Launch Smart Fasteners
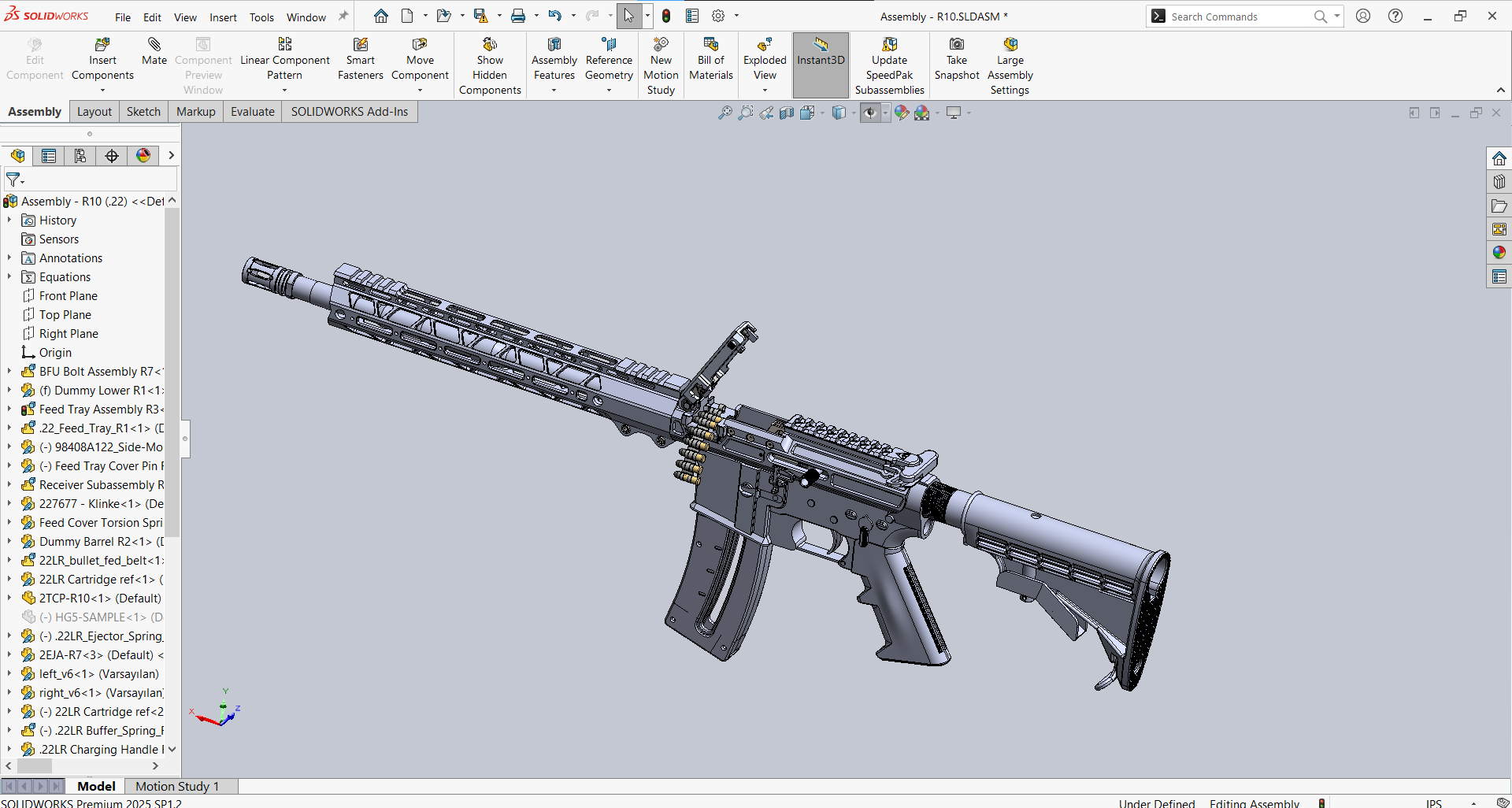The height and width of the screenshot is (808, 1512). tap(361, 60)
